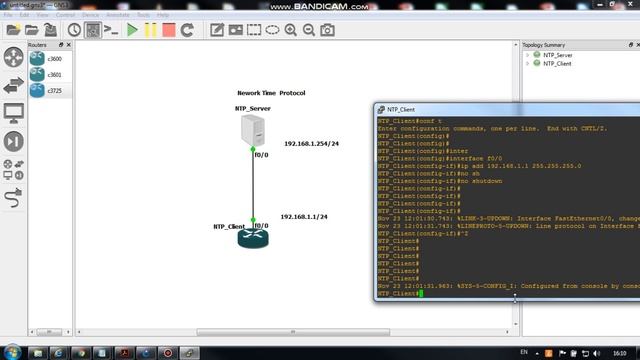Stop all devices with red stop button
This screenshot has height=360, width=640.
[x=169, y=30]
